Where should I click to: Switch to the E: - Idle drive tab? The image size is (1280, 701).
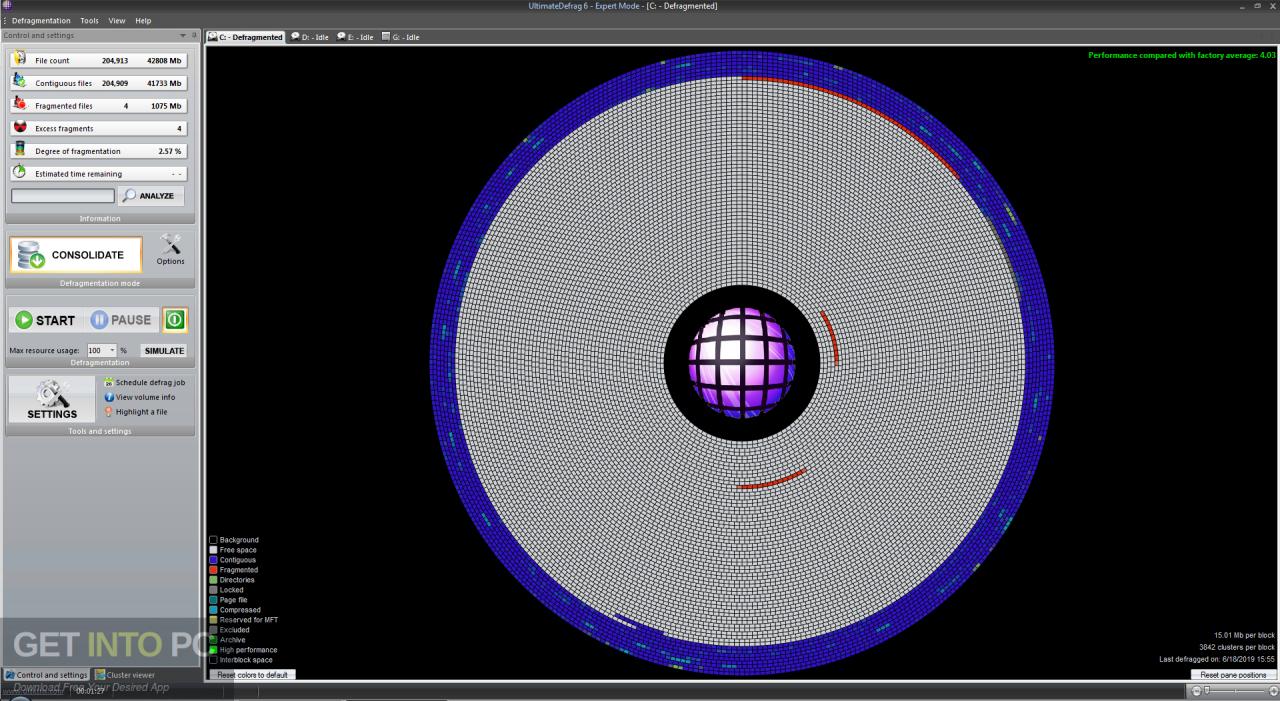(x=355, y=37)
